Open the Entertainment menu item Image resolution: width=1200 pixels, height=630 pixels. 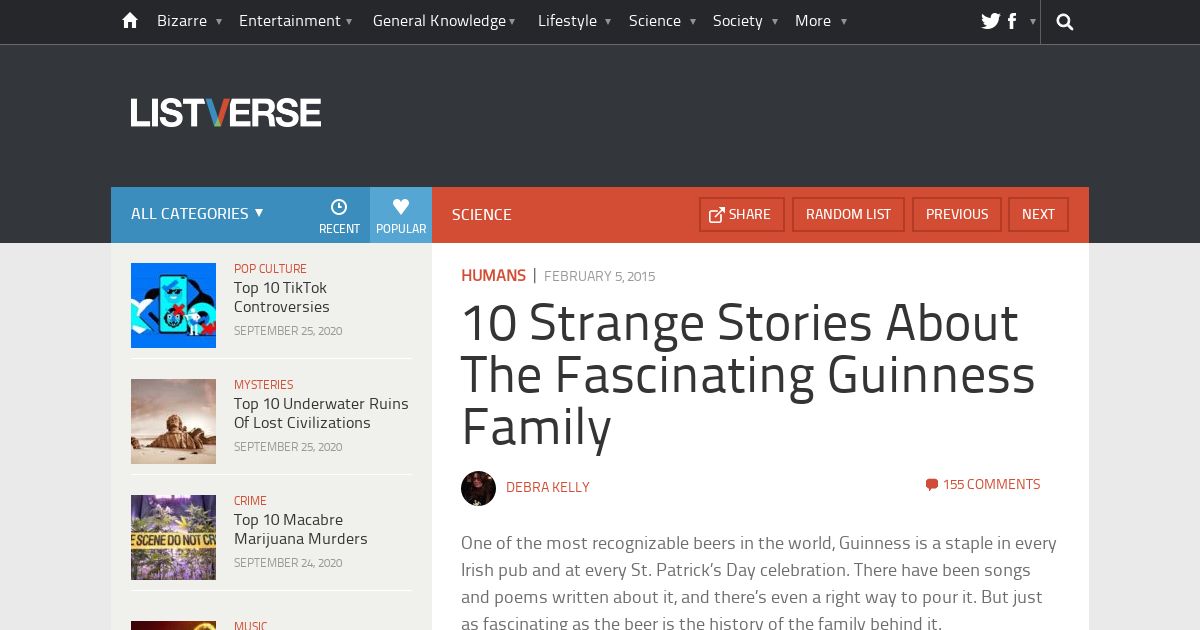click(290, 21)
